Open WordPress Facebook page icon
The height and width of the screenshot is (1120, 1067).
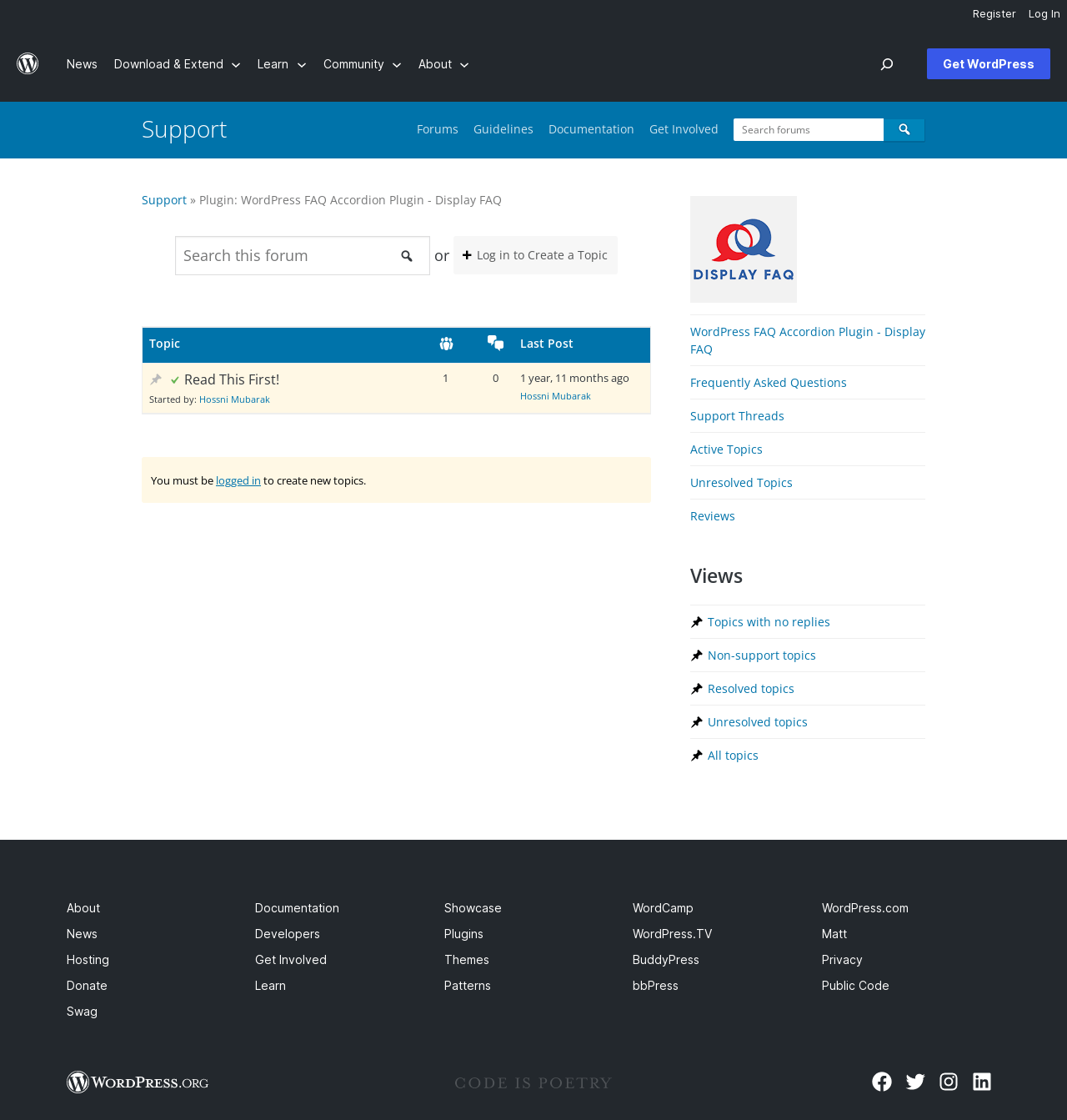coord(882,1082)
